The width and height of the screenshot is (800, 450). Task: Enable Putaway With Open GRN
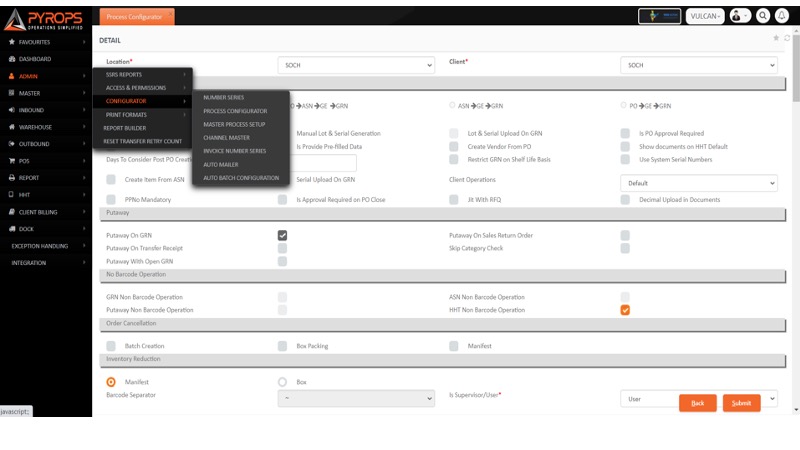[x=282, y=261]
